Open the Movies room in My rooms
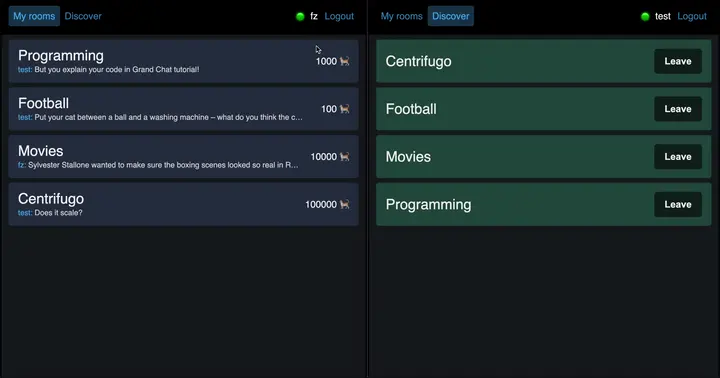The image size is (720, 378). coord(183,157)
